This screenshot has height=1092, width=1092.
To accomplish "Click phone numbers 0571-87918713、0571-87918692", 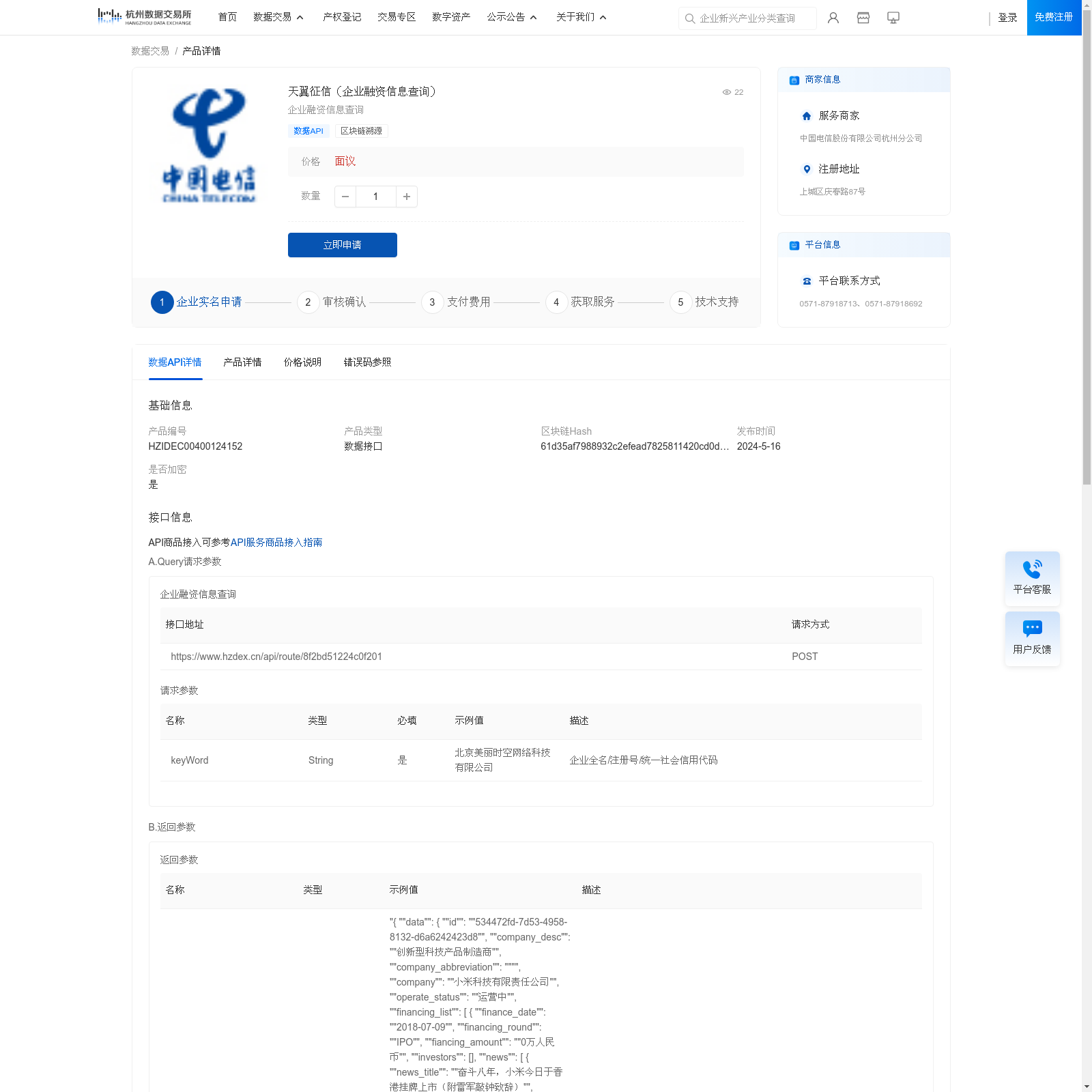I will pyautogui.click(x=861, y=304).
